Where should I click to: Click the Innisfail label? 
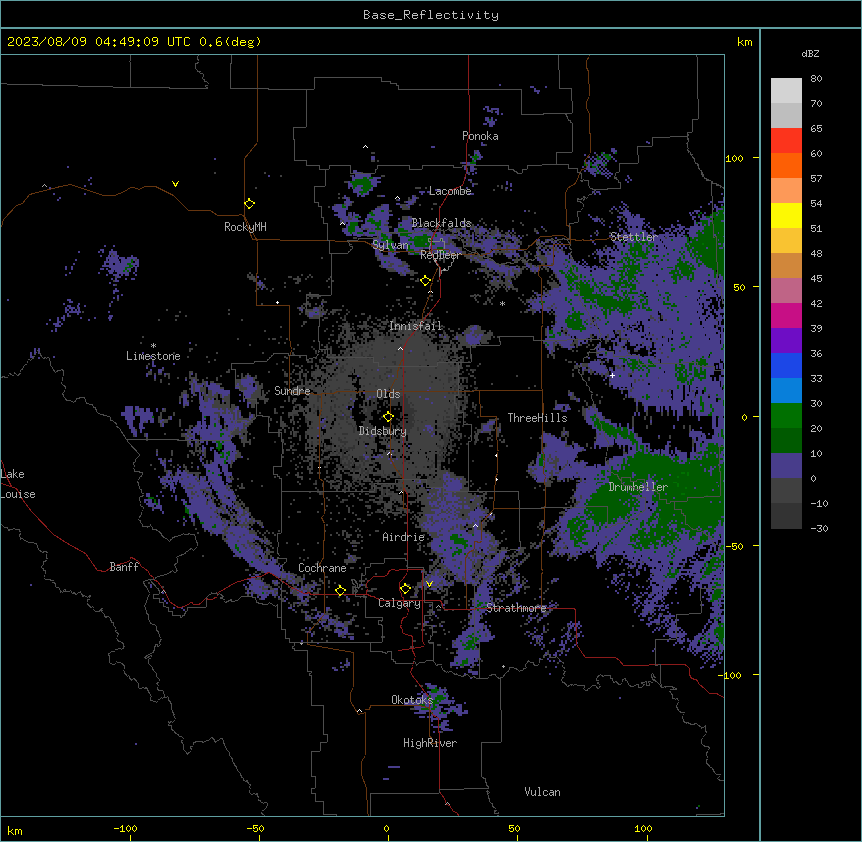coord(416,326)
